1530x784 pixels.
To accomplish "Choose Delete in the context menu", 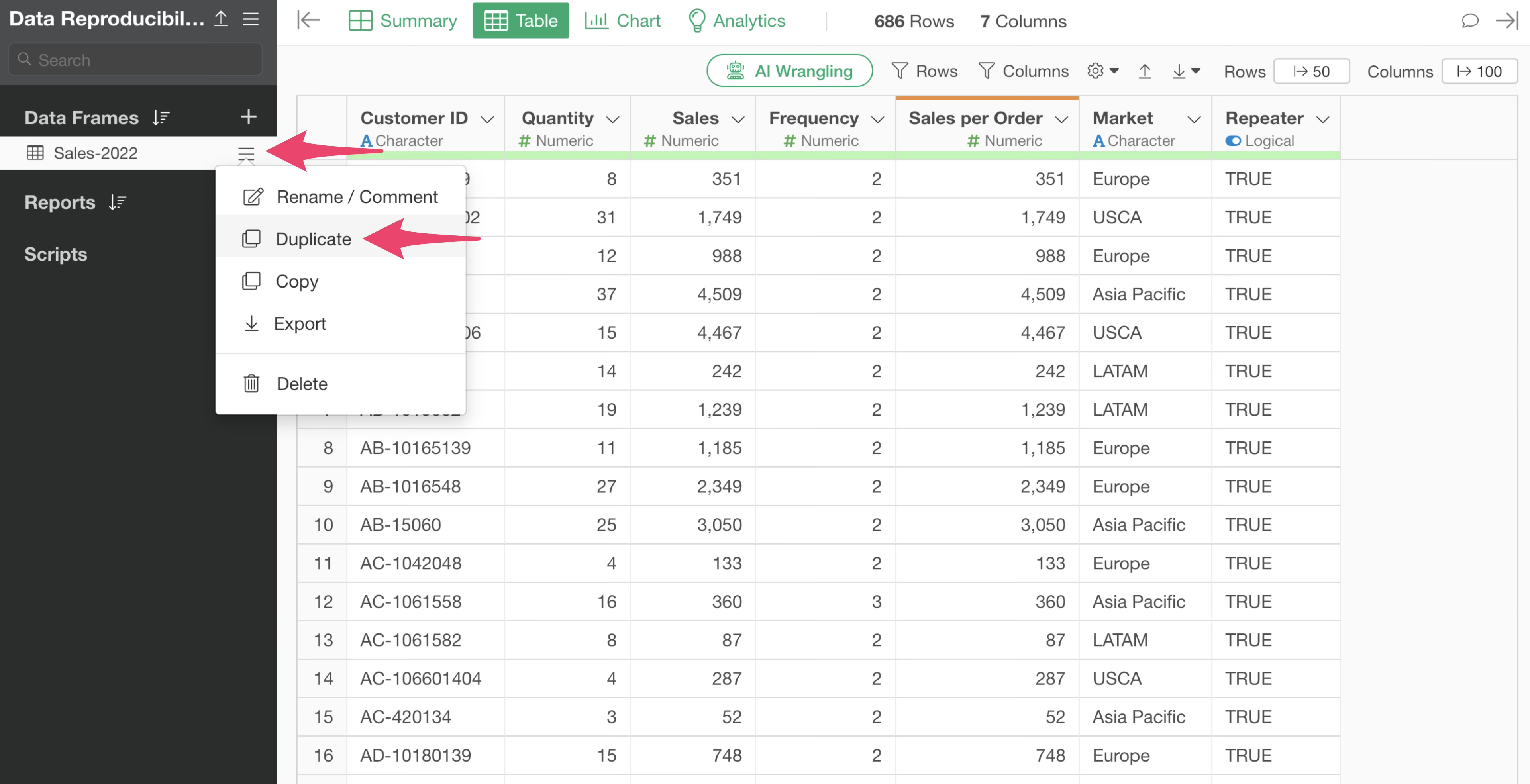I will 302,384.
